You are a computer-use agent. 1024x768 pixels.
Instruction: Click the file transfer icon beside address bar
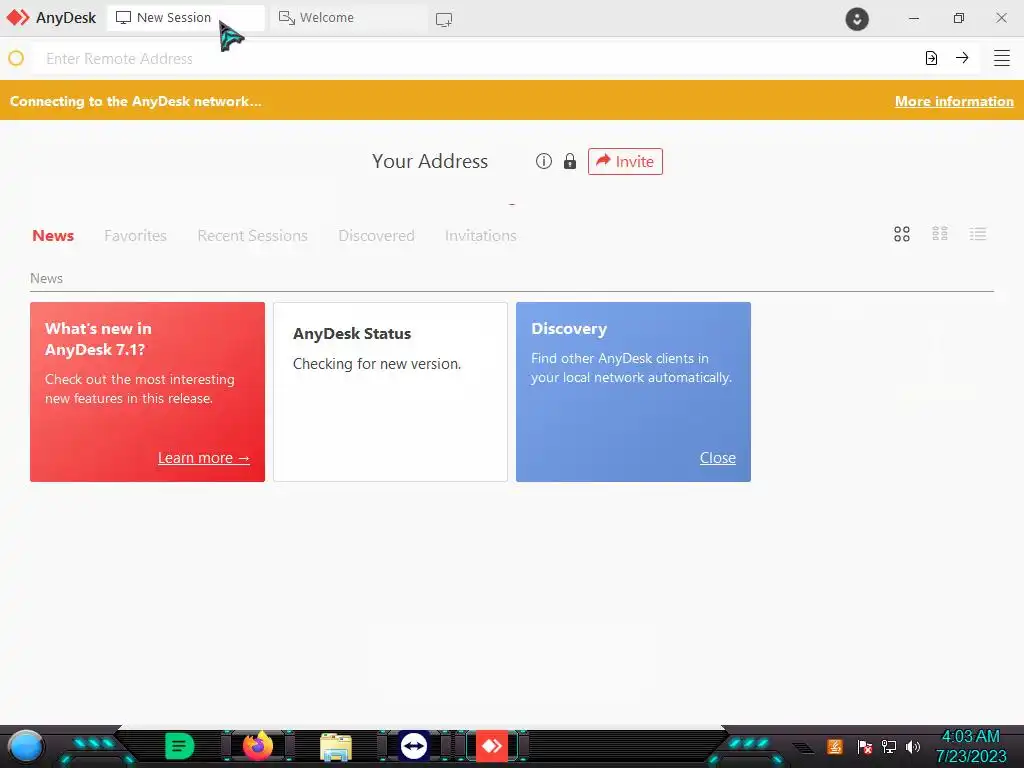pyautogui.click(x=931, y=58)
